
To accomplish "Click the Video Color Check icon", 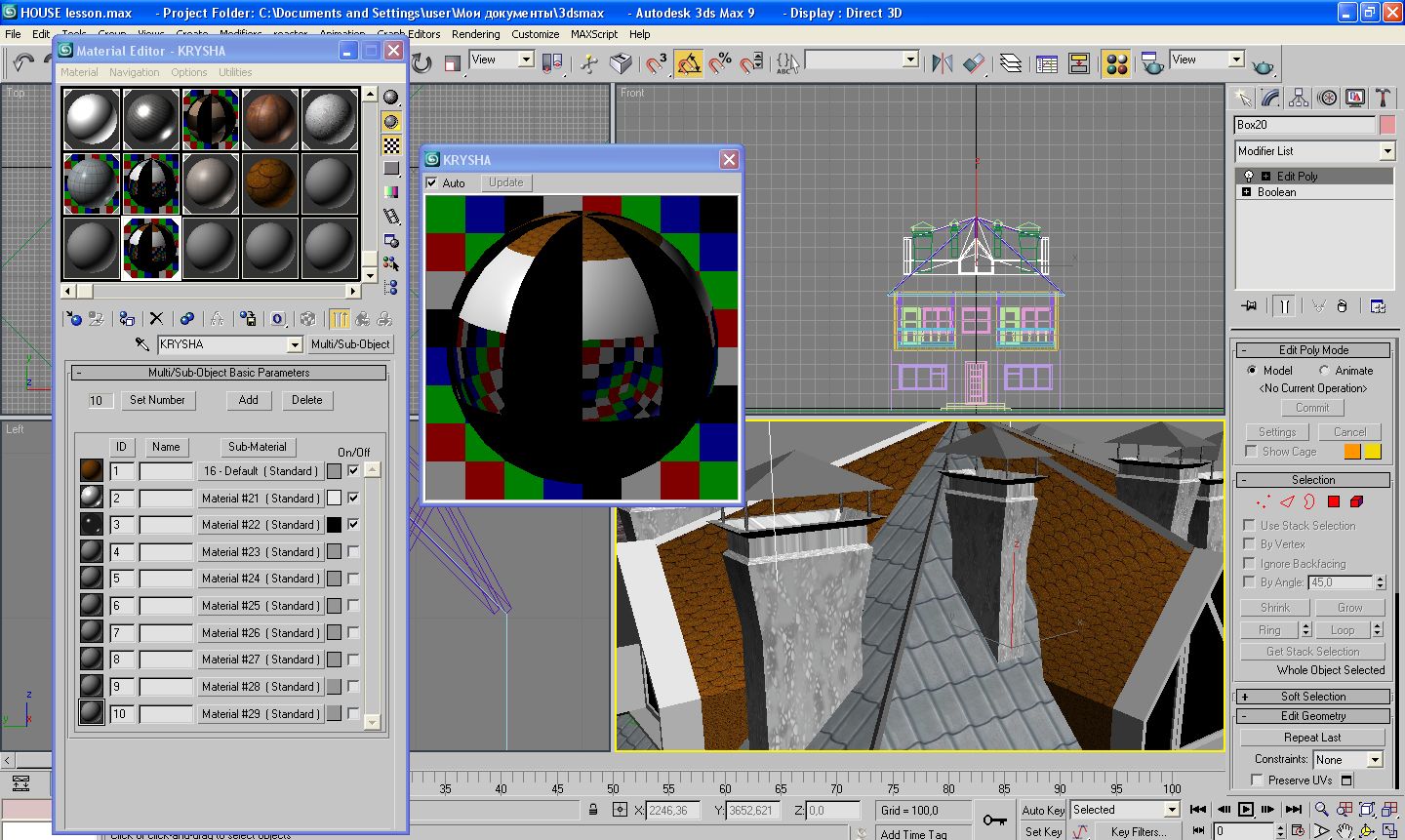I will tap(391, 192).
